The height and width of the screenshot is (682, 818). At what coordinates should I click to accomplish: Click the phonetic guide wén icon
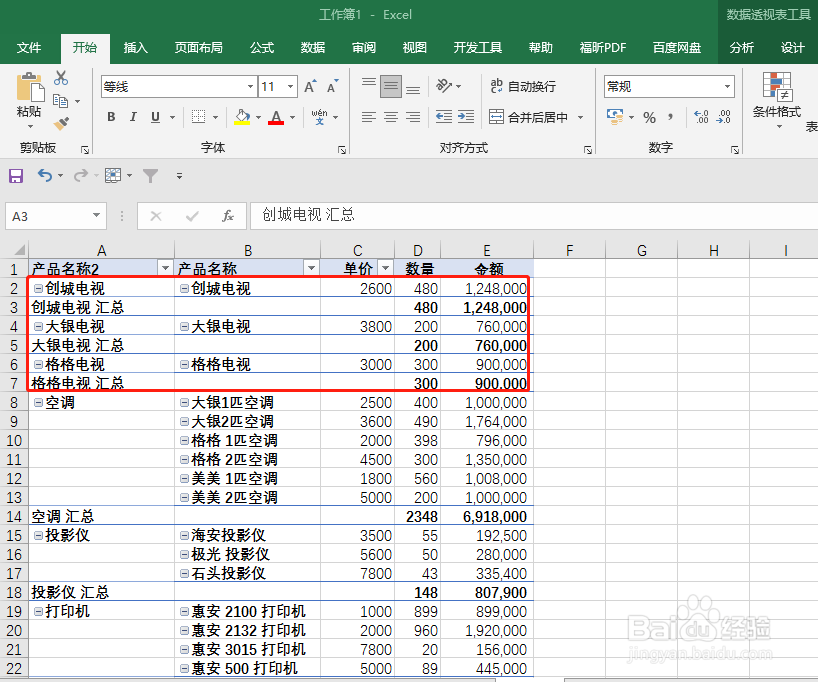click(x=319, y=117)
